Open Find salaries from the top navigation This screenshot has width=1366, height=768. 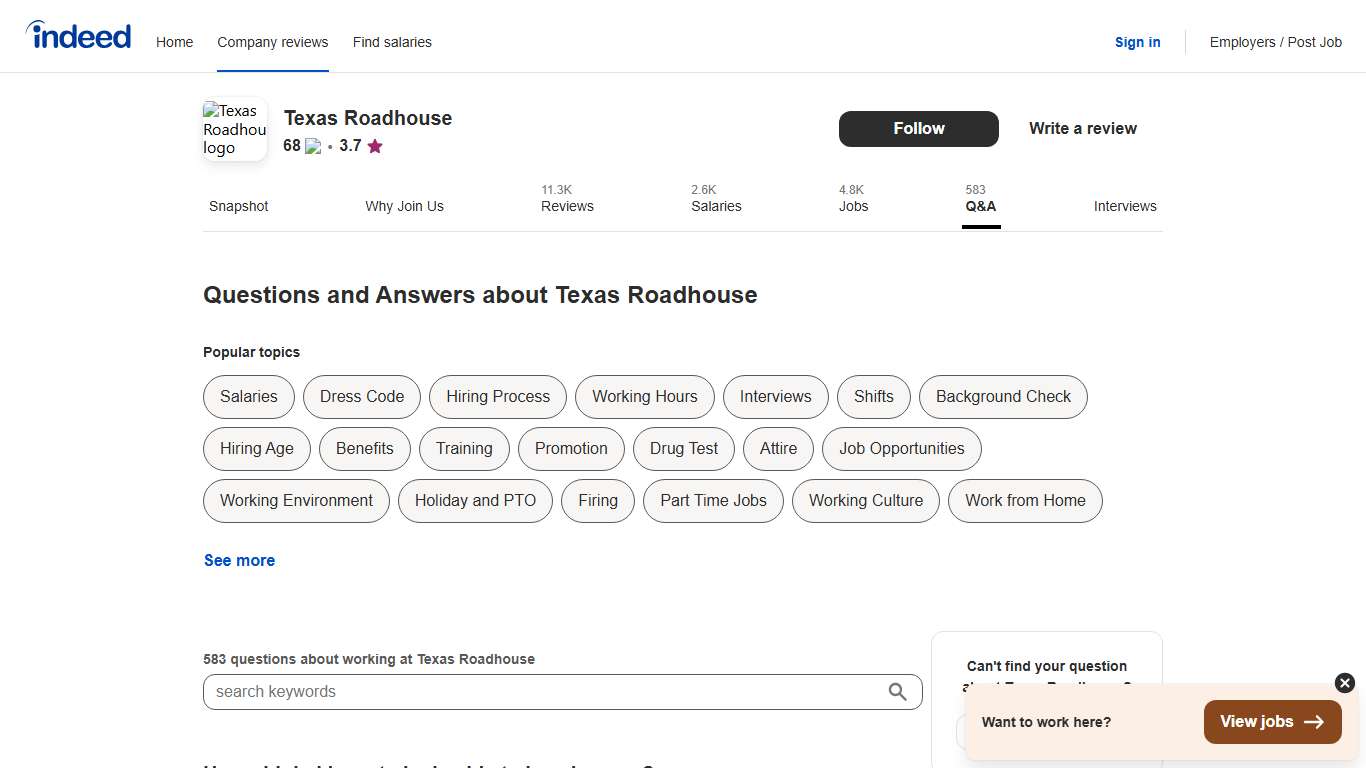[392, 42]
